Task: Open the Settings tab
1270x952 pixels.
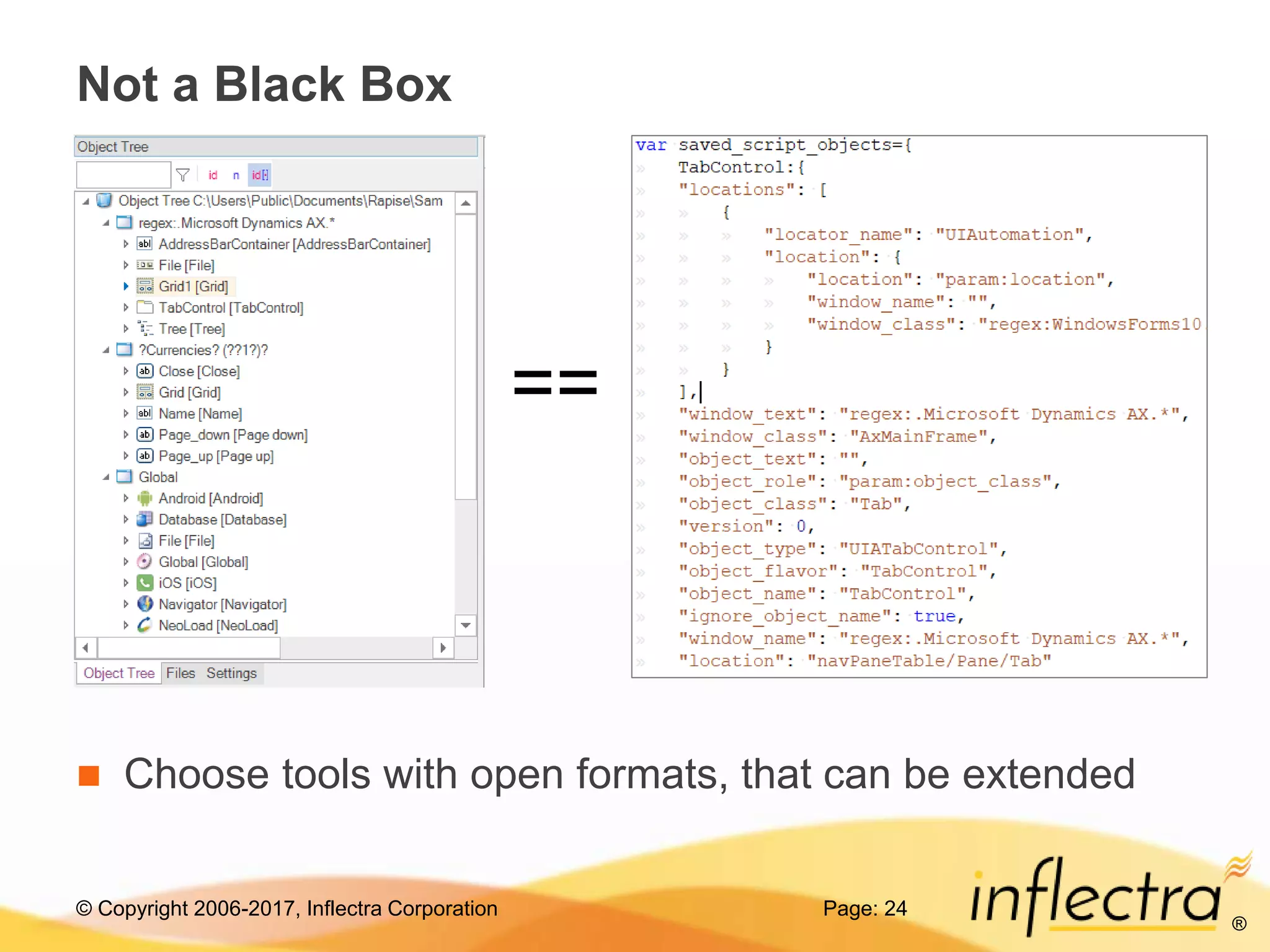Action: point(231,673)
